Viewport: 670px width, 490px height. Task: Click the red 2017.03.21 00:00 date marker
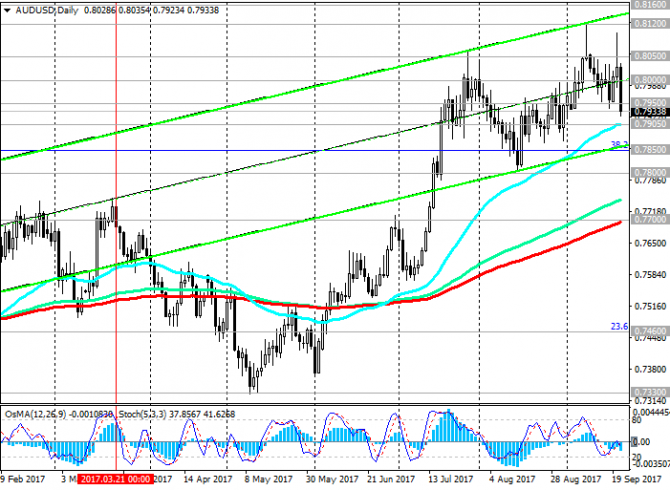click(116, 479)
